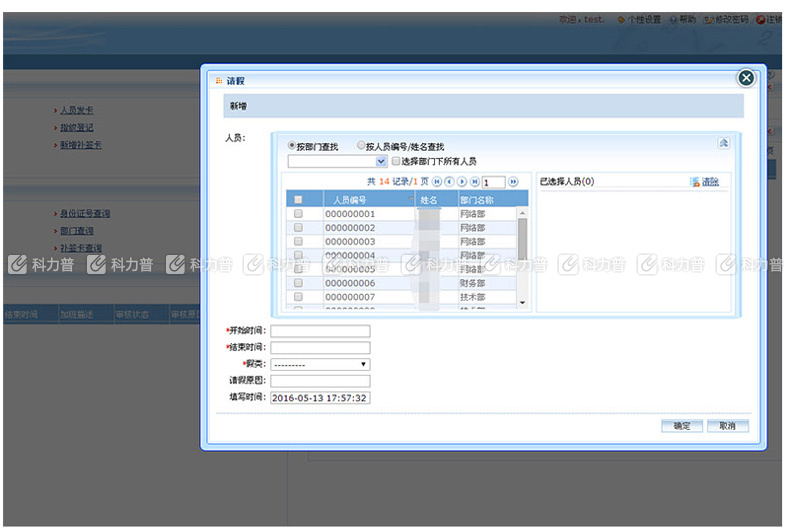
Task: Check the row for 000000006
Action: (298, 283)
